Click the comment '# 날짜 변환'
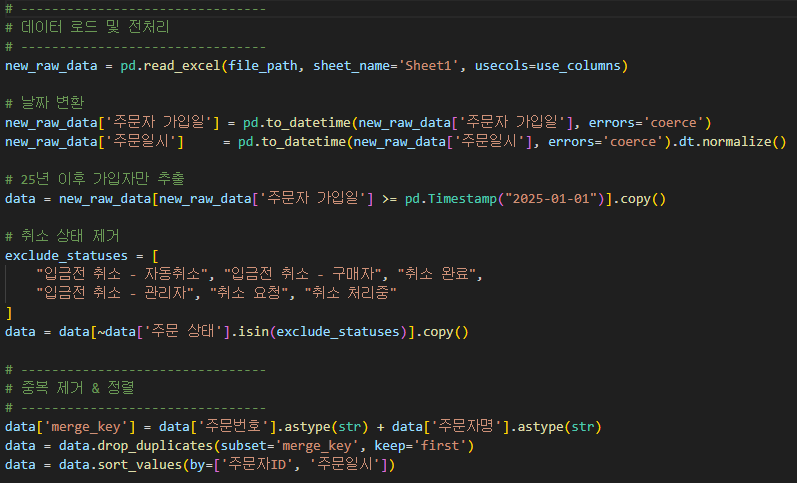797x483 pixels. point(44,103)
